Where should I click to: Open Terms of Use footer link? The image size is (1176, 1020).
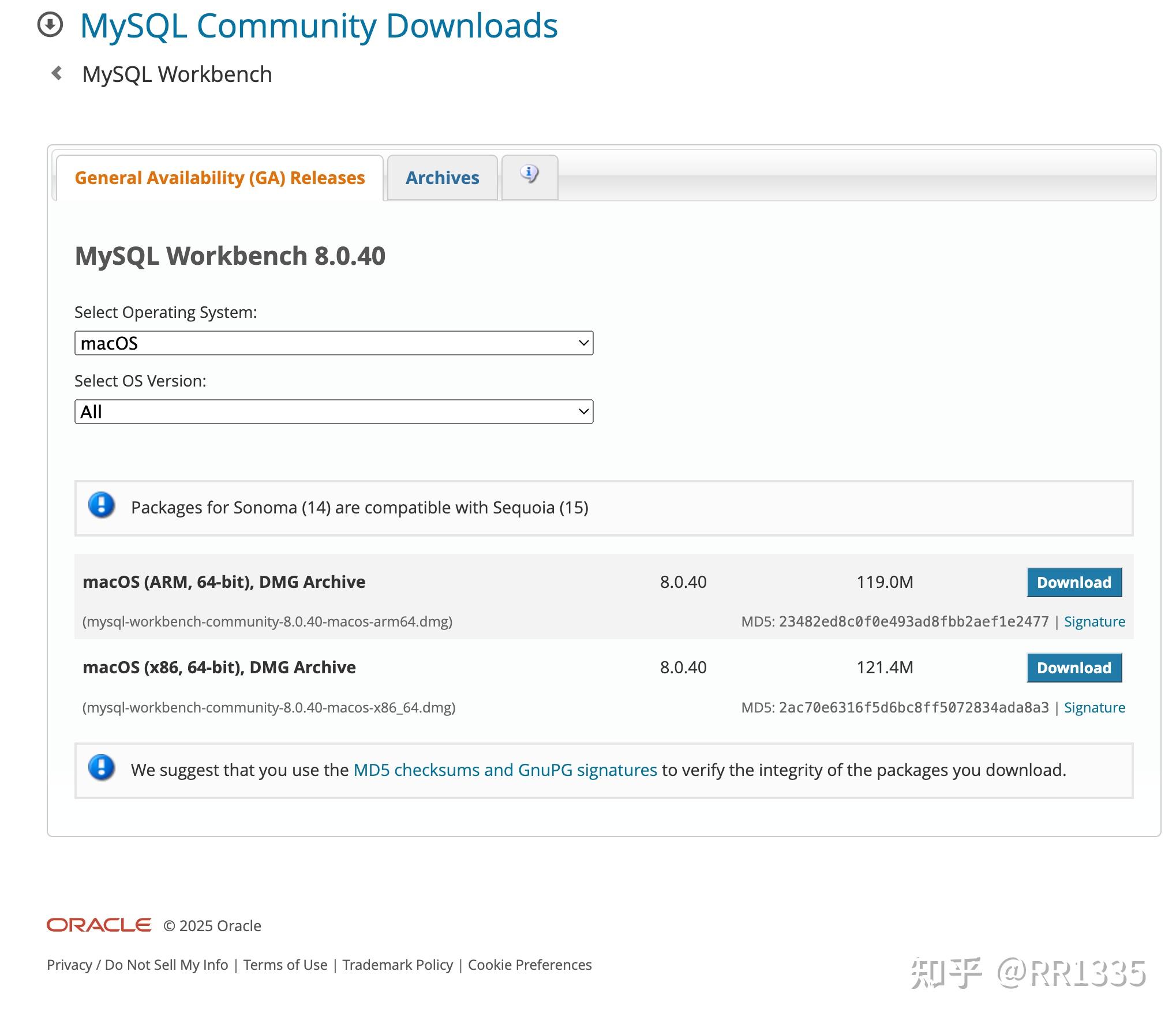285,965
